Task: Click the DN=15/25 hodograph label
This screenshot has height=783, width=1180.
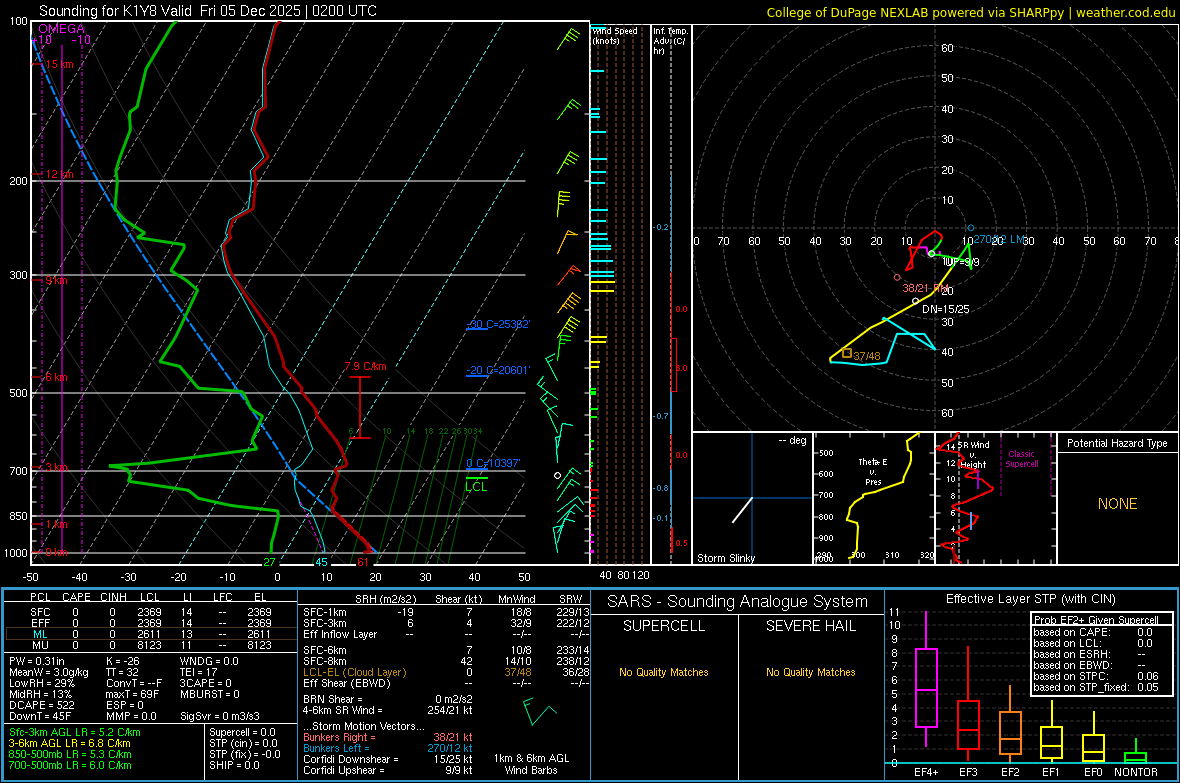Action: click(x=945, y=309)
